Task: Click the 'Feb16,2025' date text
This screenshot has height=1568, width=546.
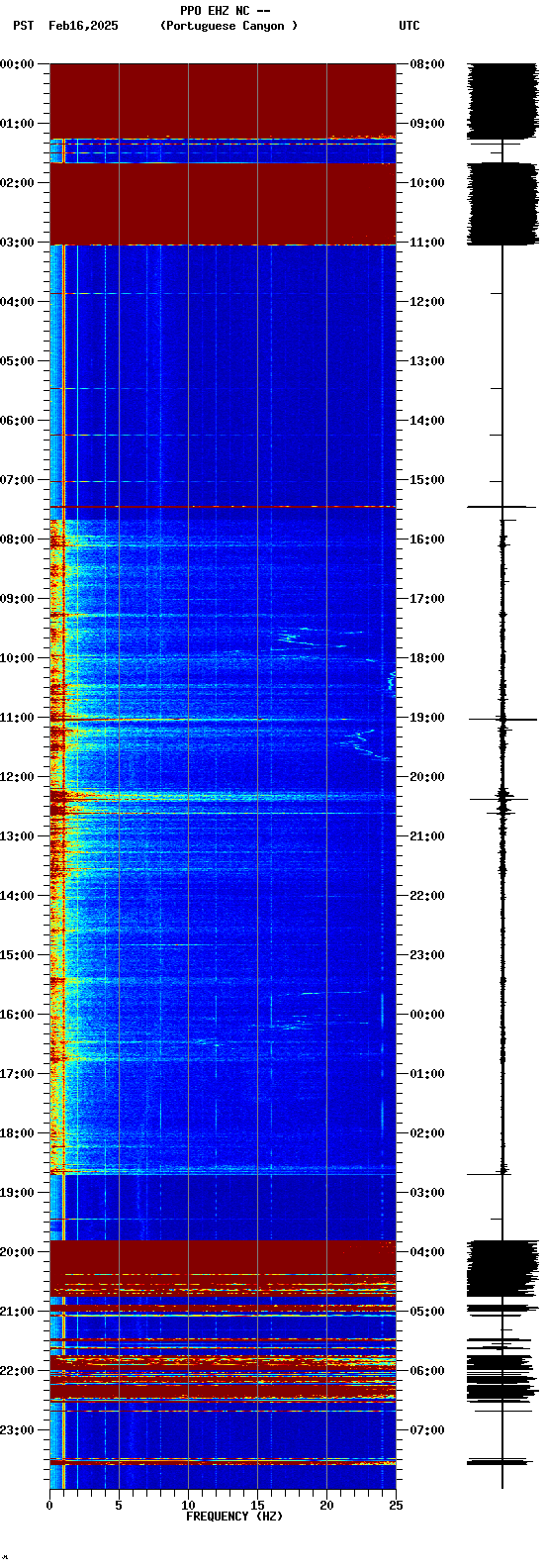Action: coord(83,26)
